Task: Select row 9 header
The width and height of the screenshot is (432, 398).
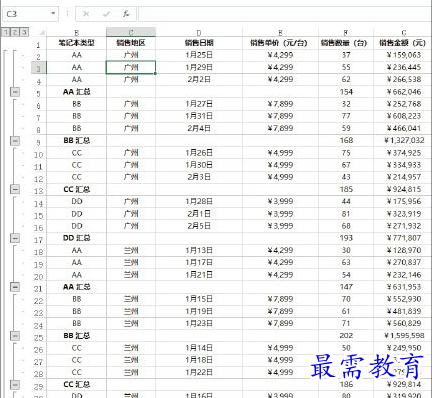Action: [x=39, y=142]
